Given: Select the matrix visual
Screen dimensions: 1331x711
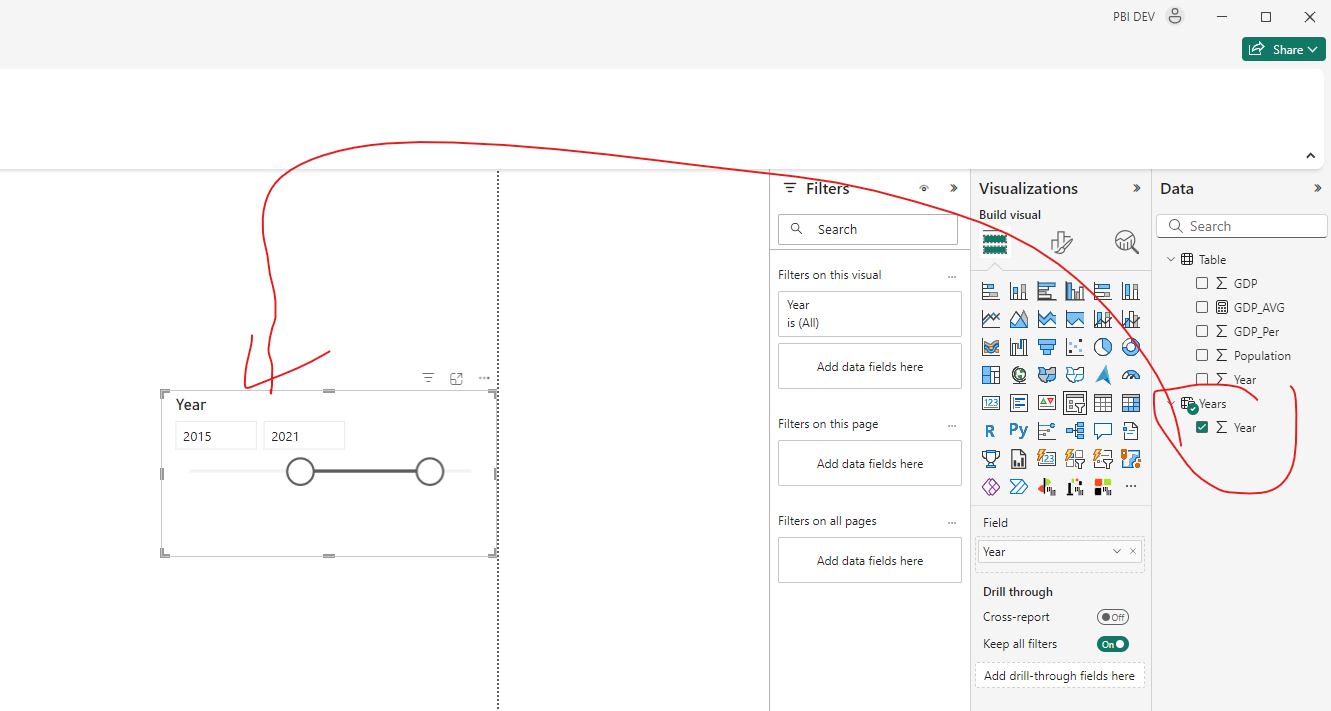Looking at the screenshot, I should point(1131,403).
